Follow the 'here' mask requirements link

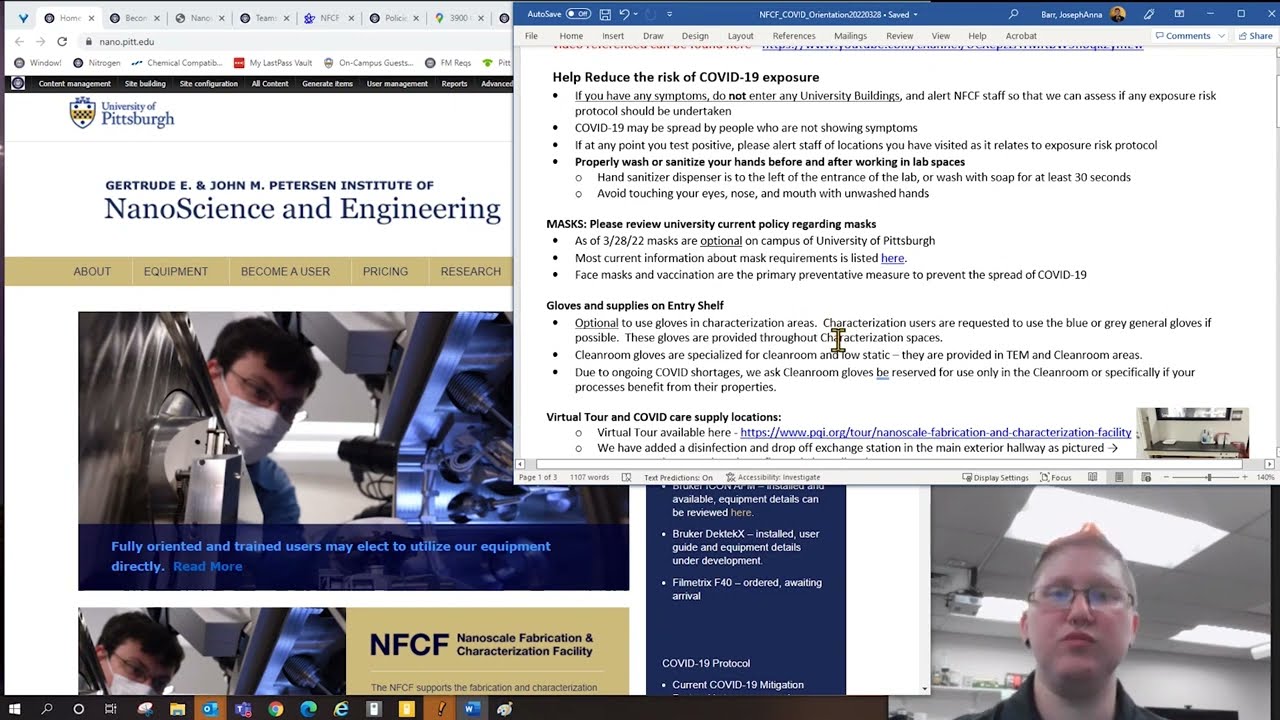(892, 258)
